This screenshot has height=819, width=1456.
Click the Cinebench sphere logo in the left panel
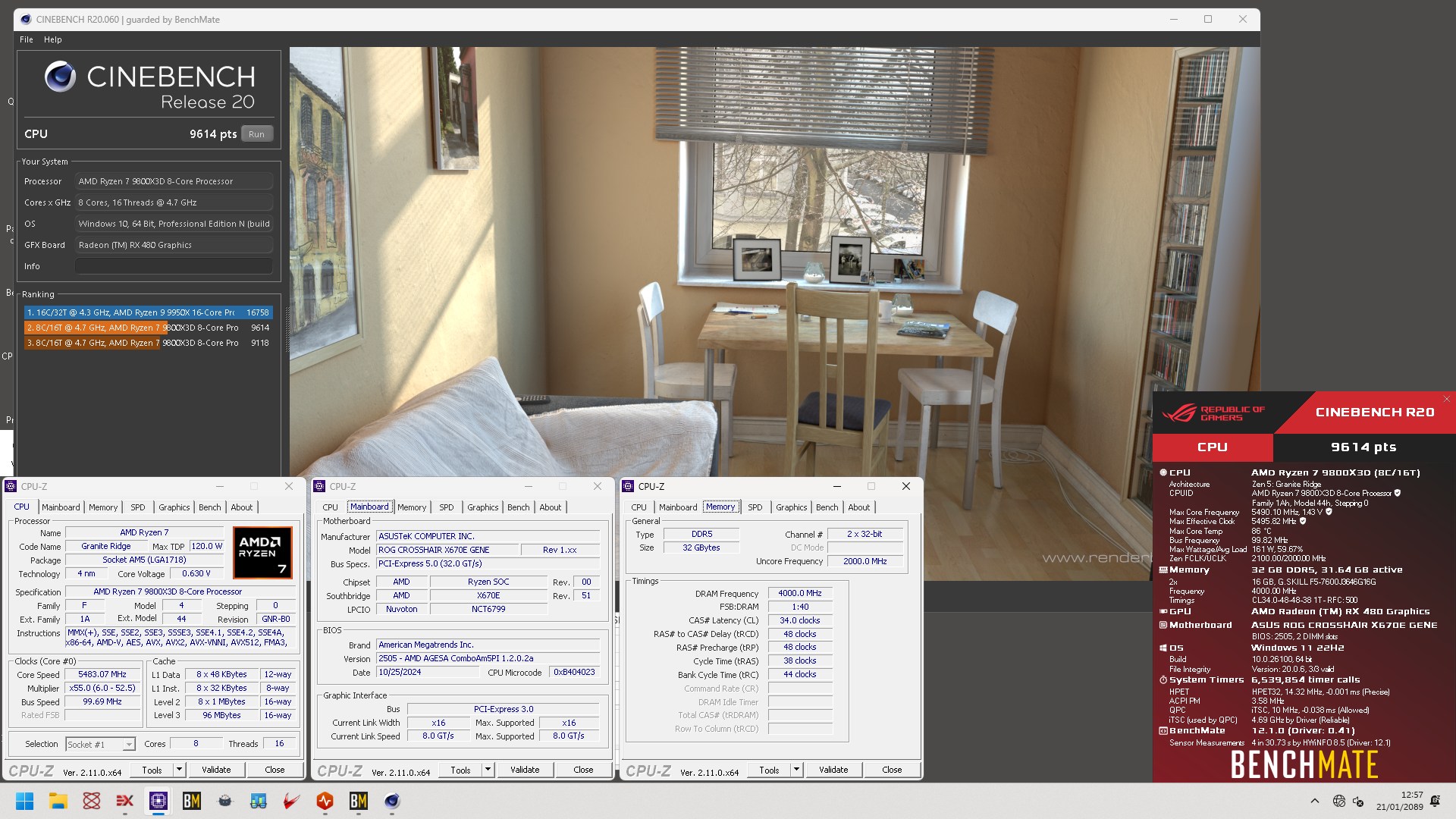[x=60, y=77]
